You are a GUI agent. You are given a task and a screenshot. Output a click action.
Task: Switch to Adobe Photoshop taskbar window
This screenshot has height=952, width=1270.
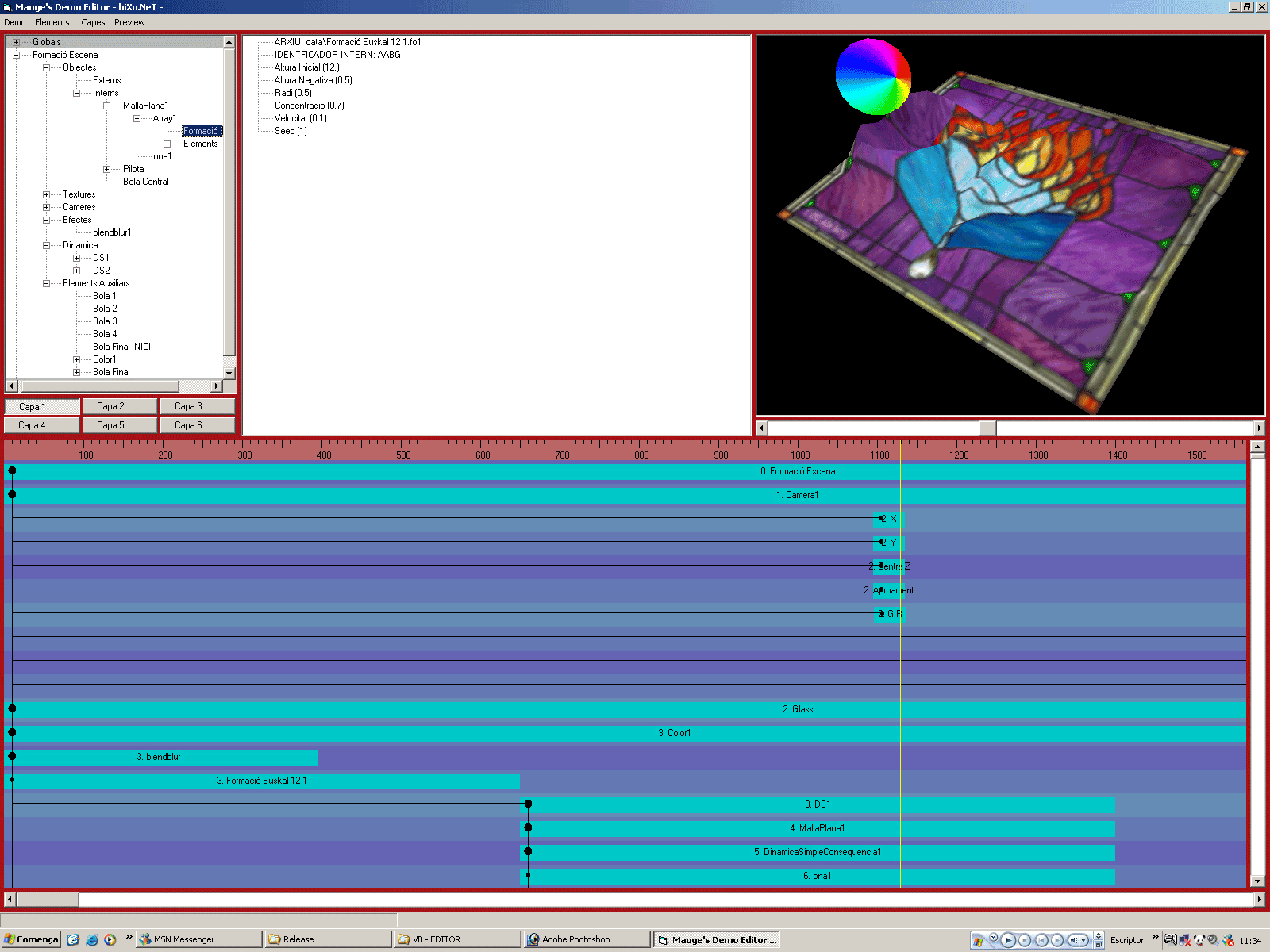[x=587, y=939]
